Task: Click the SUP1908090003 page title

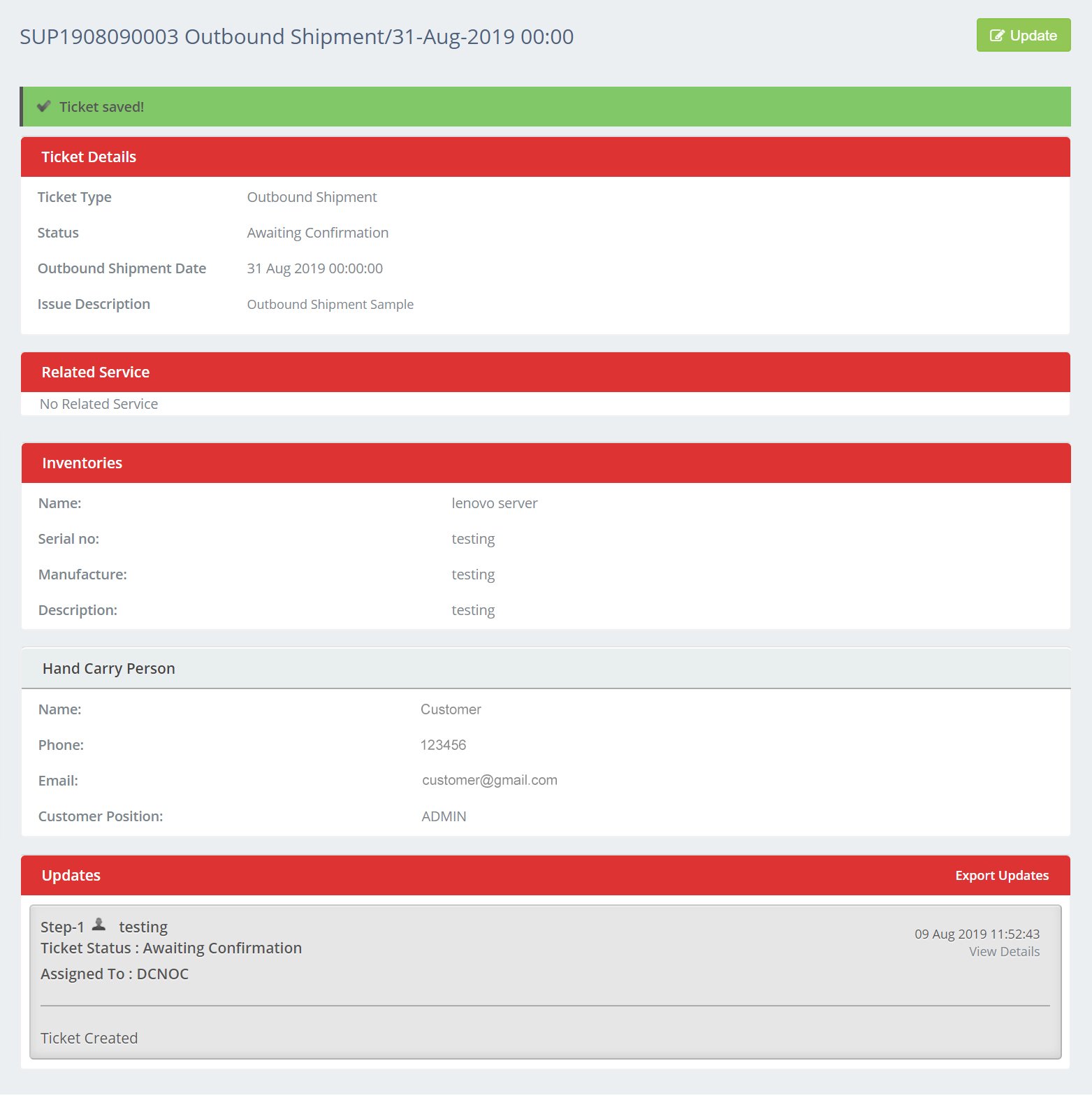Action: point(296,37)
